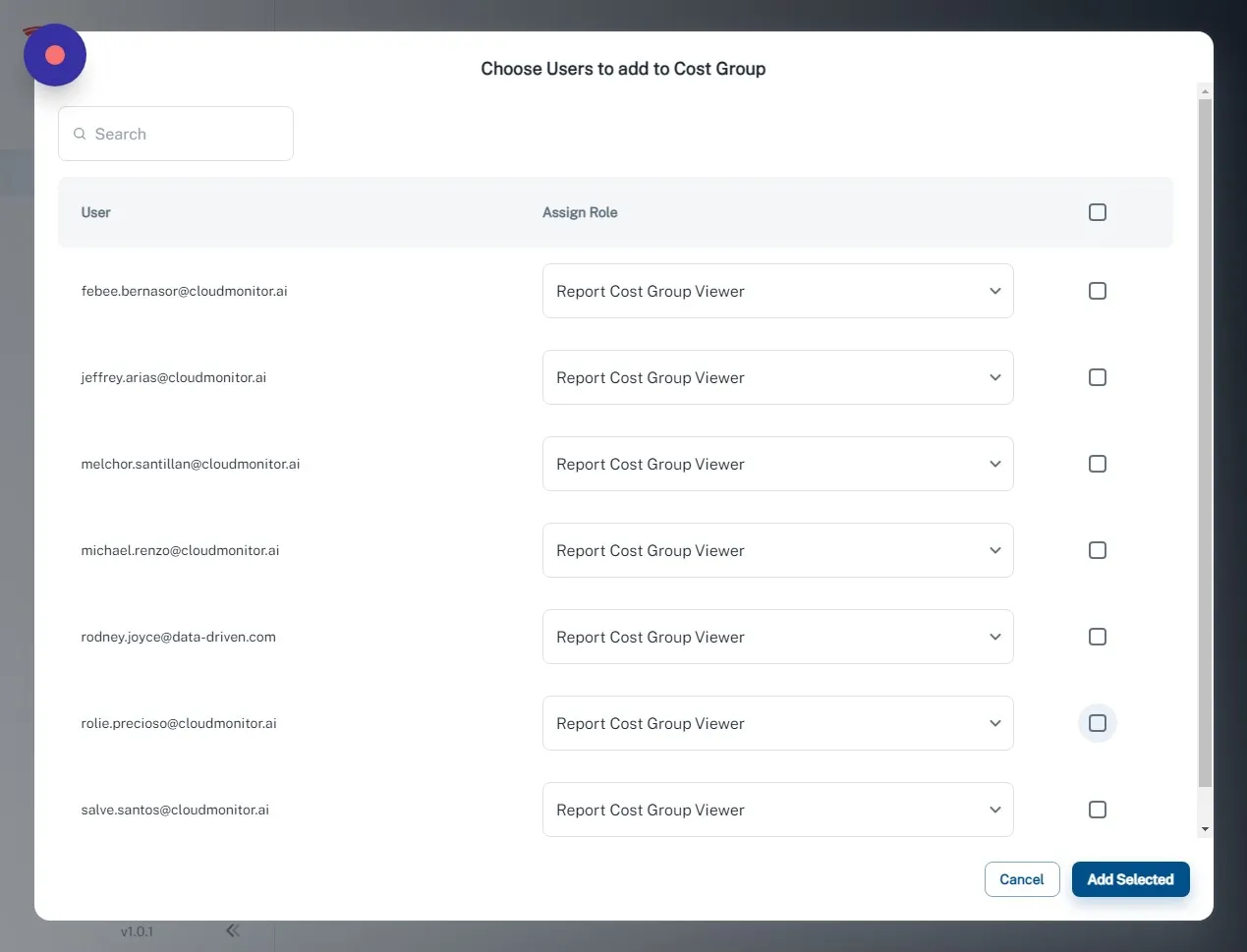Collapse sidebar using double chevron icon
Screen dimensions: 1247x952
click(233, 930)
